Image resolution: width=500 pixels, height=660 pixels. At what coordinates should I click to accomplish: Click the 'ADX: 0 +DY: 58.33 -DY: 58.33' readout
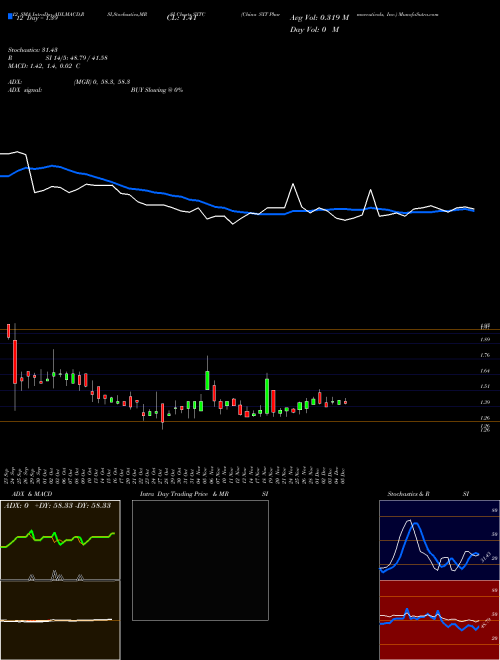58,505
